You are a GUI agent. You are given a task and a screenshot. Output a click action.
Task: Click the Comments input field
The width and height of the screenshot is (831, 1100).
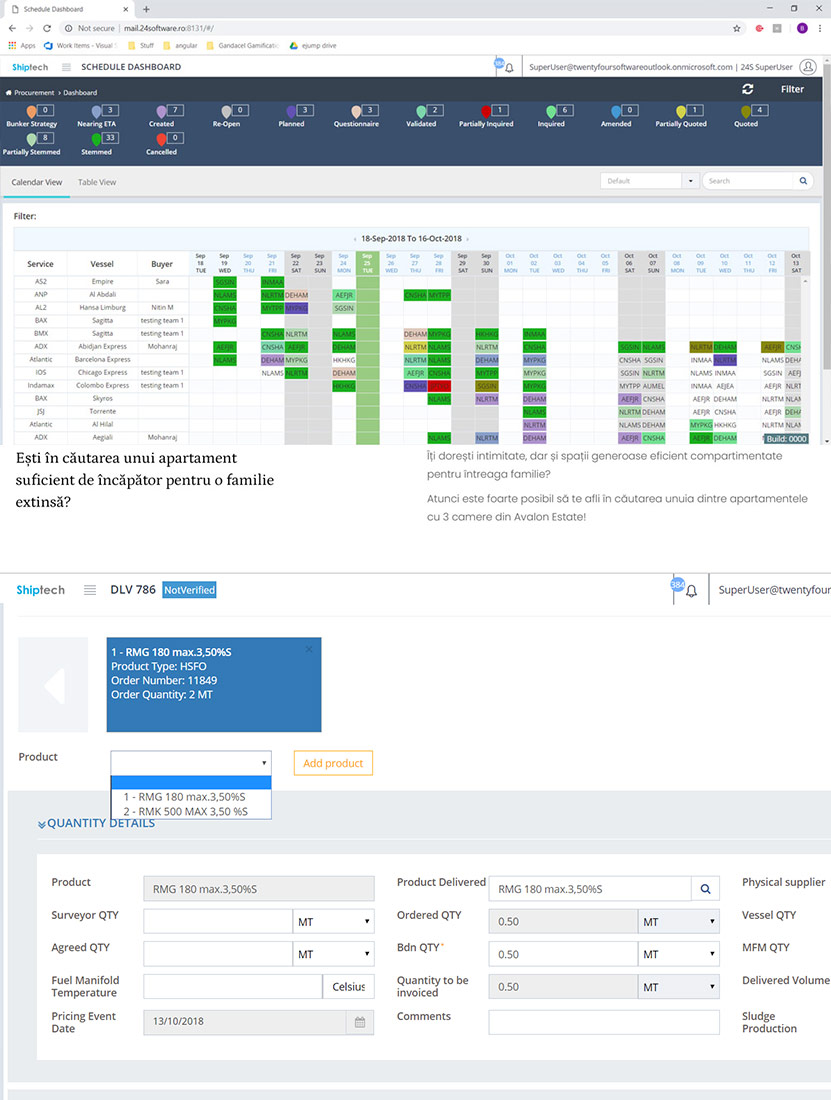click(x=604, y=1022)
